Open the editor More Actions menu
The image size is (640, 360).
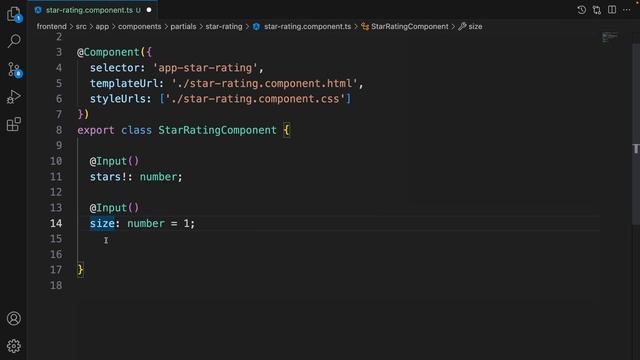627,10
